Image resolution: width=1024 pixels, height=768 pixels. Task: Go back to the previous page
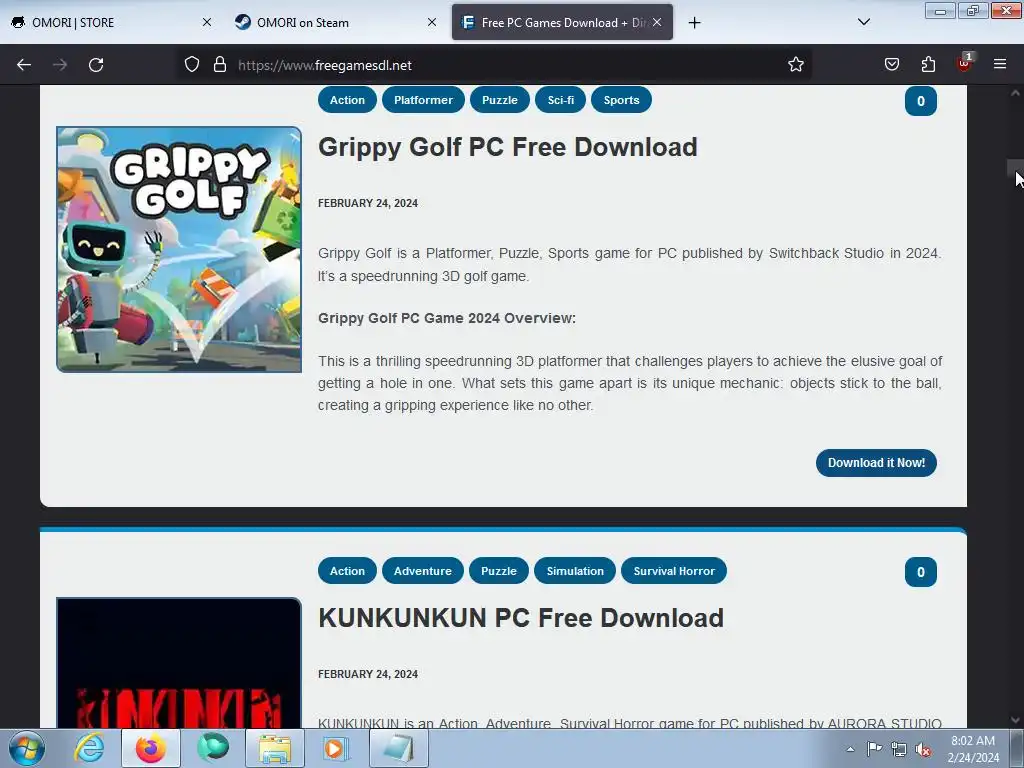tap(24, 65)
